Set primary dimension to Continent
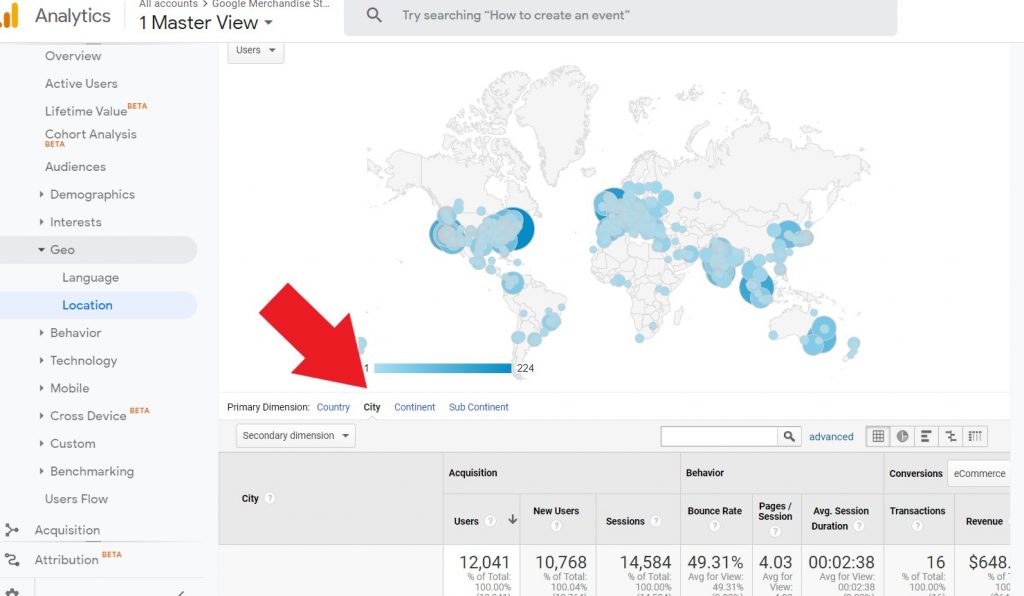The height and width of the screenshot is (596, 1024). click(x=415, y=407)
